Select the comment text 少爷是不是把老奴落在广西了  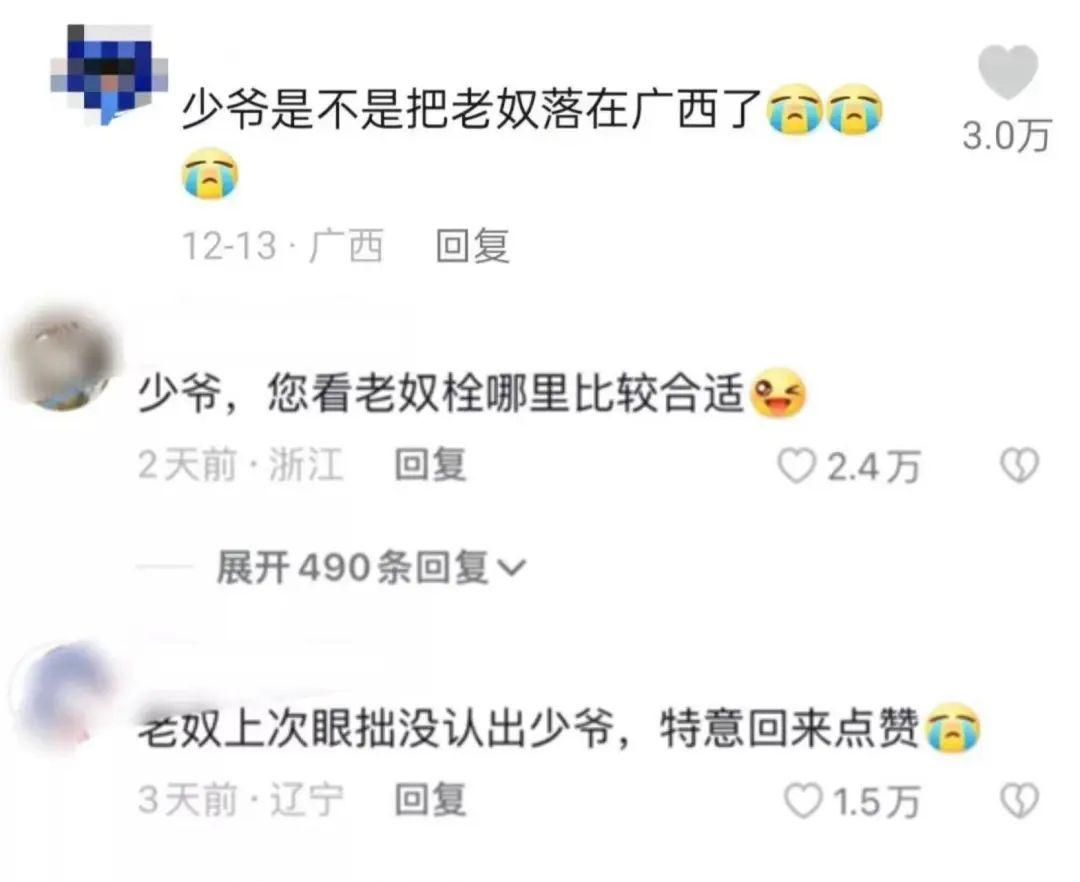click(472, 110)
